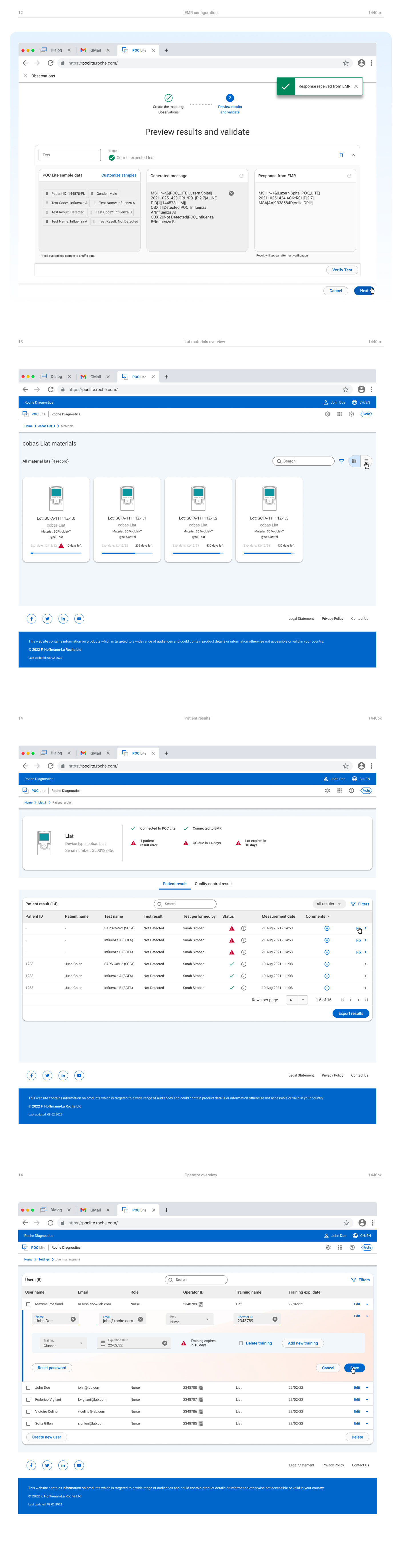The width and height of the screenshot is (400, 1568).
Task: Go to the first page of patient results
Action: pos(342,999)
